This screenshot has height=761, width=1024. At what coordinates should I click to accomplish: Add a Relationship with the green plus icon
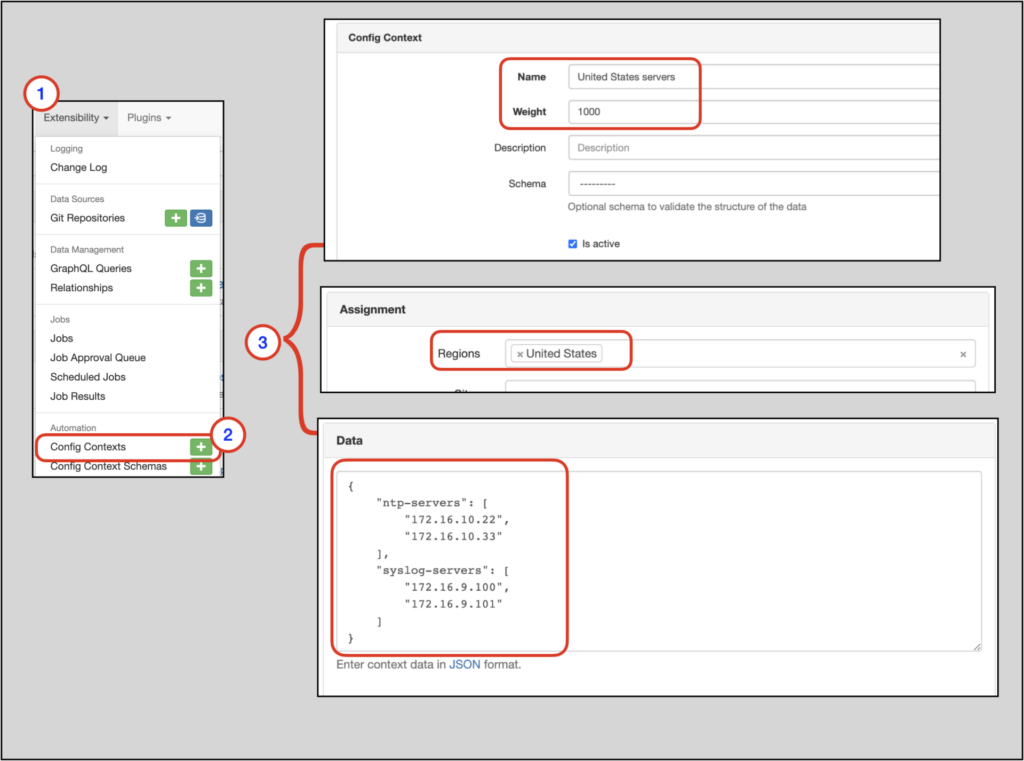[200, 288]
